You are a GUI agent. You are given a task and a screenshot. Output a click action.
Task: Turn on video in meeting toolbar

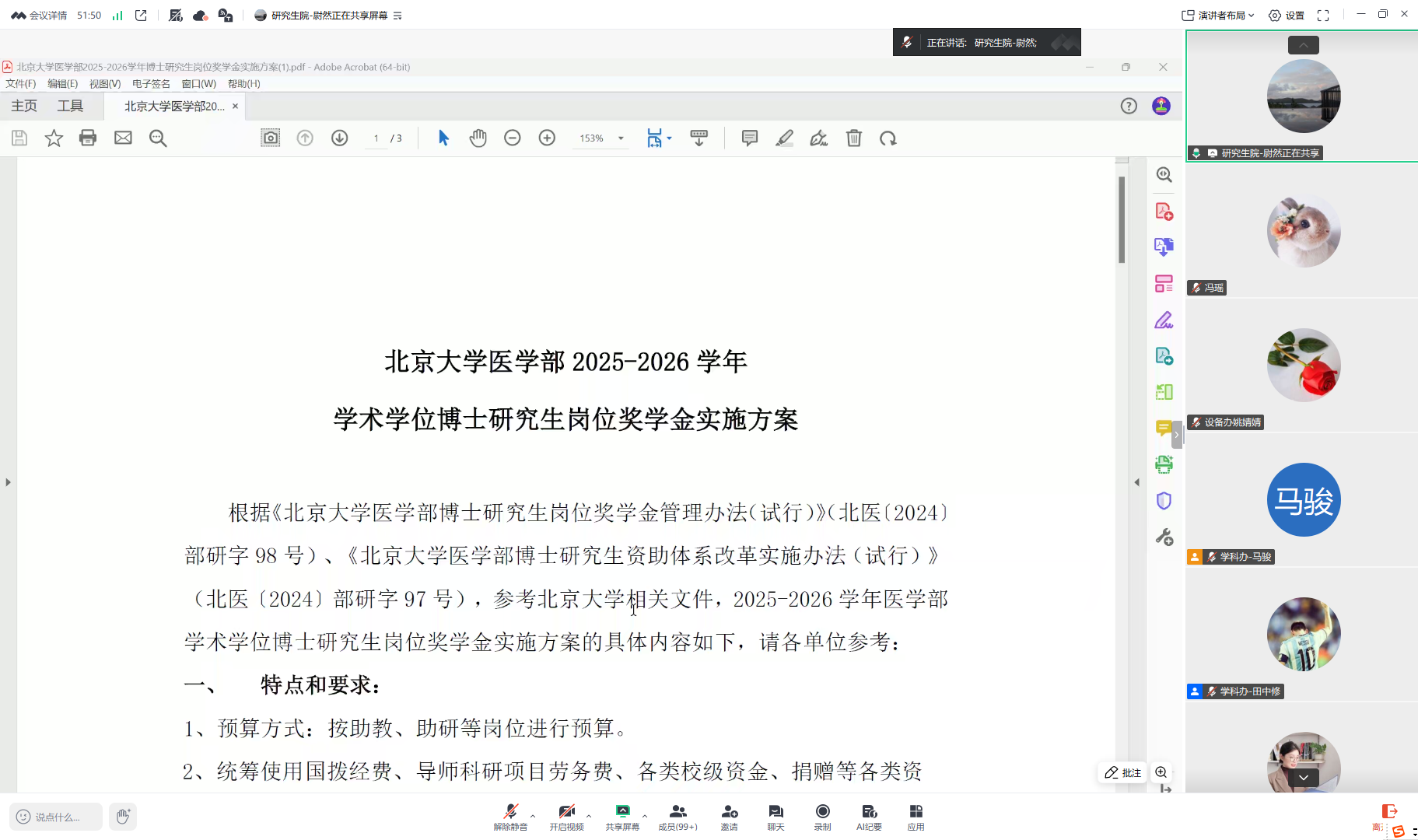(567, 817)
